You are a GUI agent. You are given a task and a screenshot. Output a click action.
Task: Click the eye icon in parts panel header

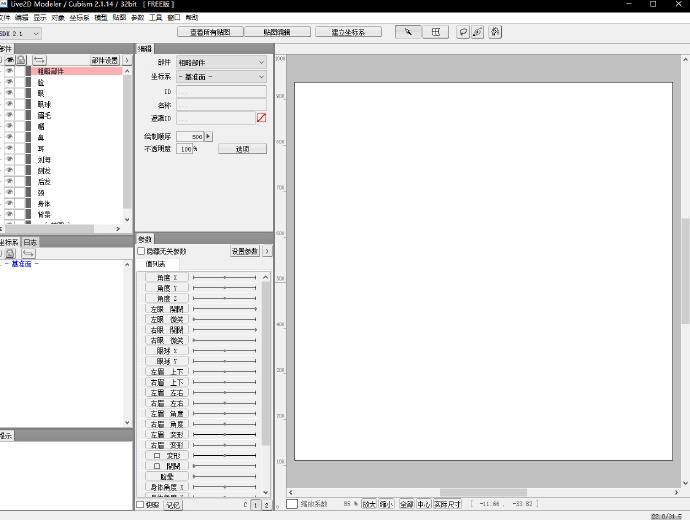[x=10, y=60]
